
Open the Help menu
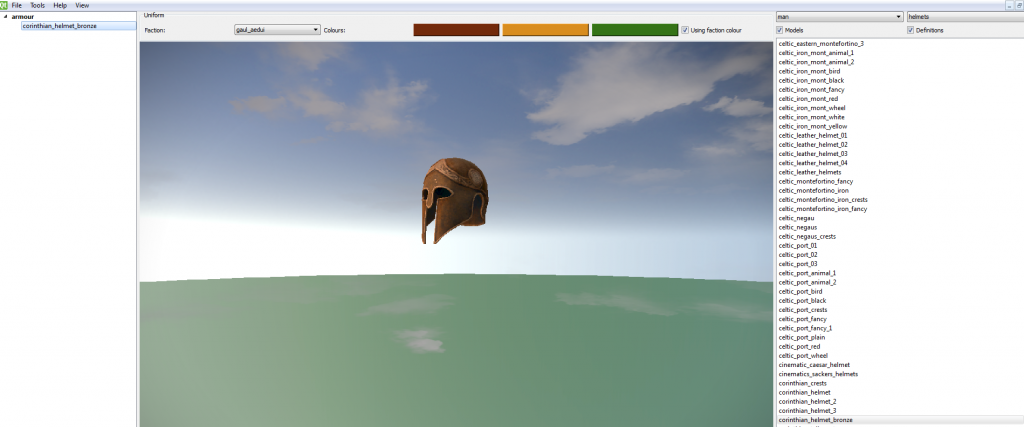(x=60, y=5)
